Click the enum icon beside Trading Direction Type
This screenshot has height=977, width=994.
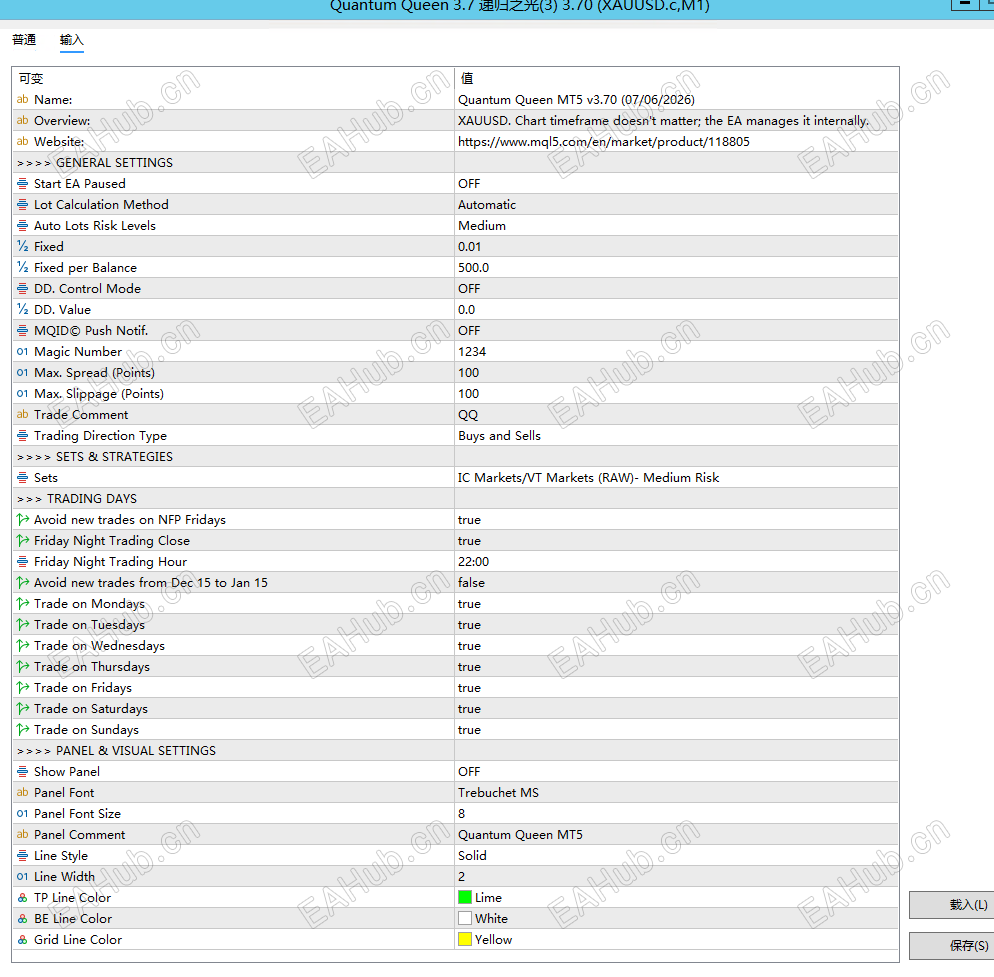(x=22, y=436)
